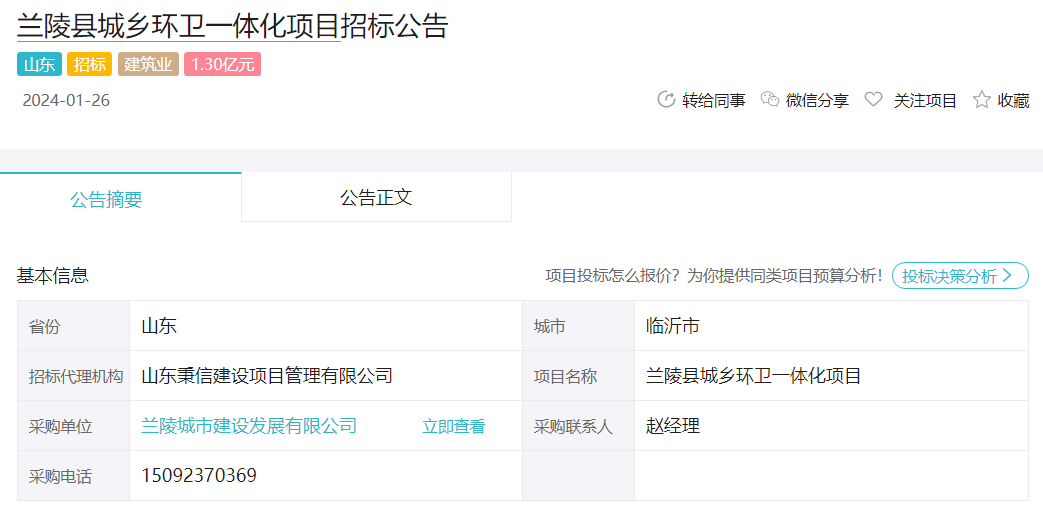Click the province value 山东 in table
The width and height of the screenshot is (1043, 507).
159,326
